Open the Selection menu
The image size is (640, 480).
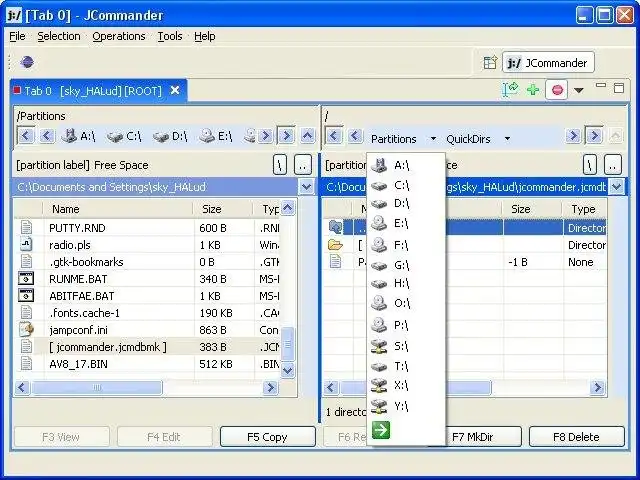(59, 36)
